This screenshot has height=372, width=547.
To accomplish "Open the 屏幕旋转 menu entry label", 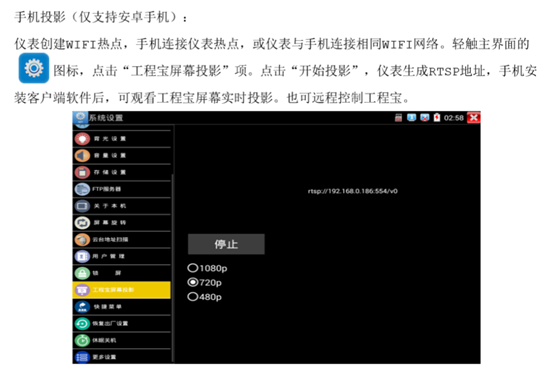I will (110, 223).
